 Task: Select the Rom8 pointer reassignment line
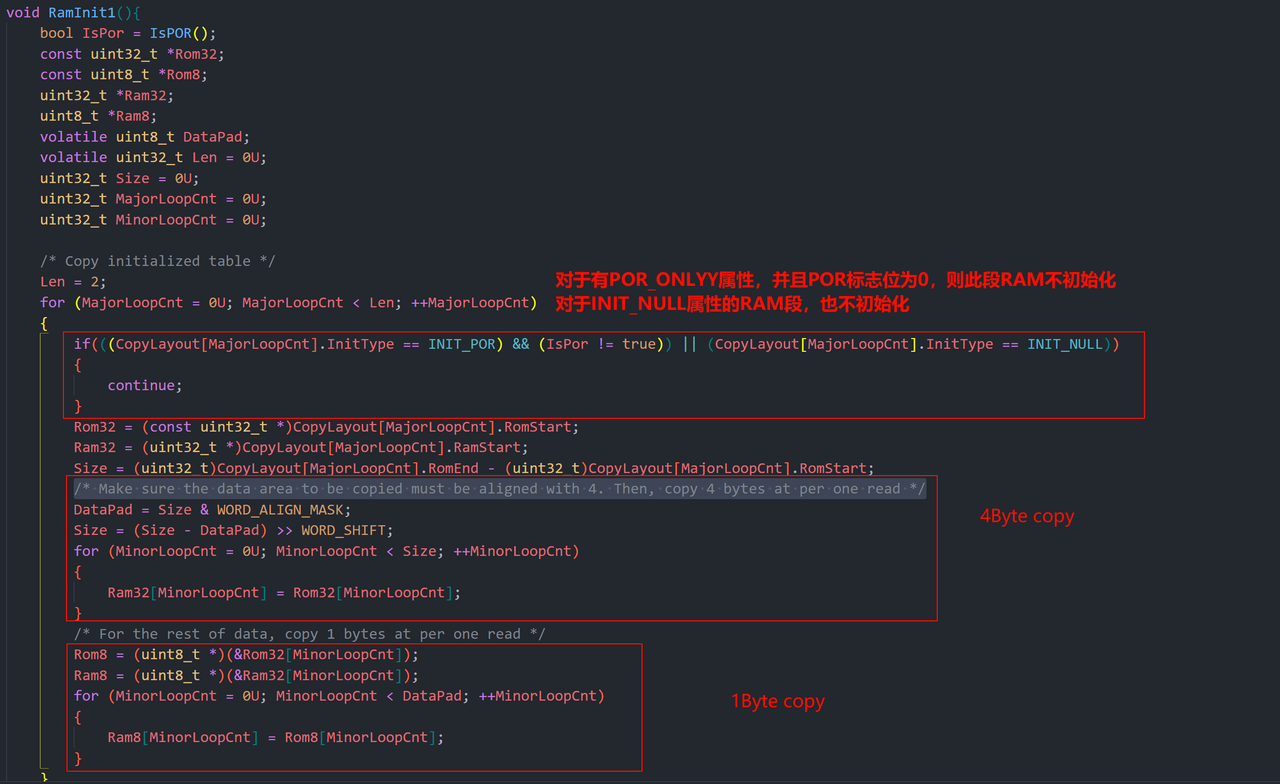tap(240, 654)
